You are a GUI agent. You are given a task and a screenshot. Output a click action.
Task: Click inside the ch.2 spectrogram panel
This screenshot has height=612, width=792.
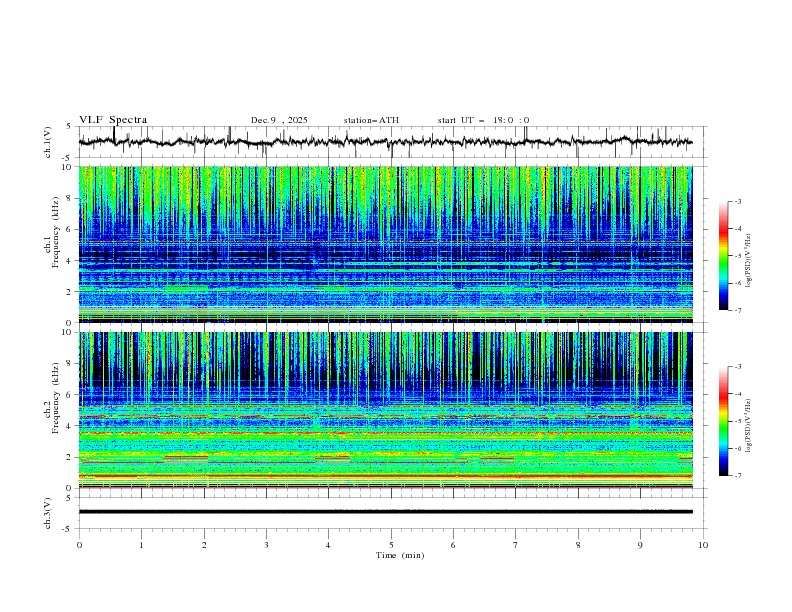click(x=385, y=410)
